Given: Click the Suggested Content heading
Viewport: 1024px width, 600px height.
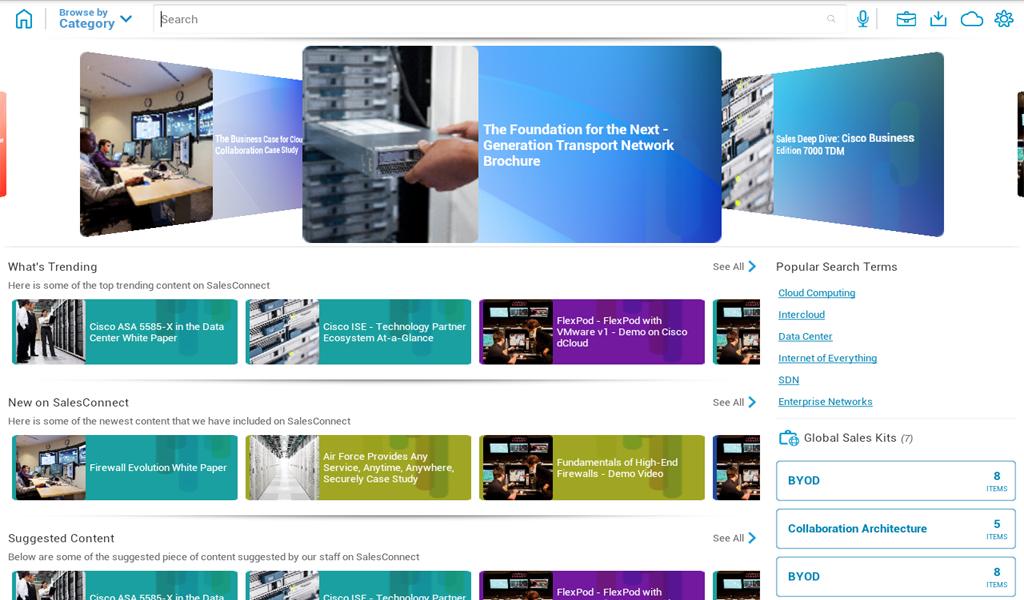Looking at the screenshot, I should 61,538.
